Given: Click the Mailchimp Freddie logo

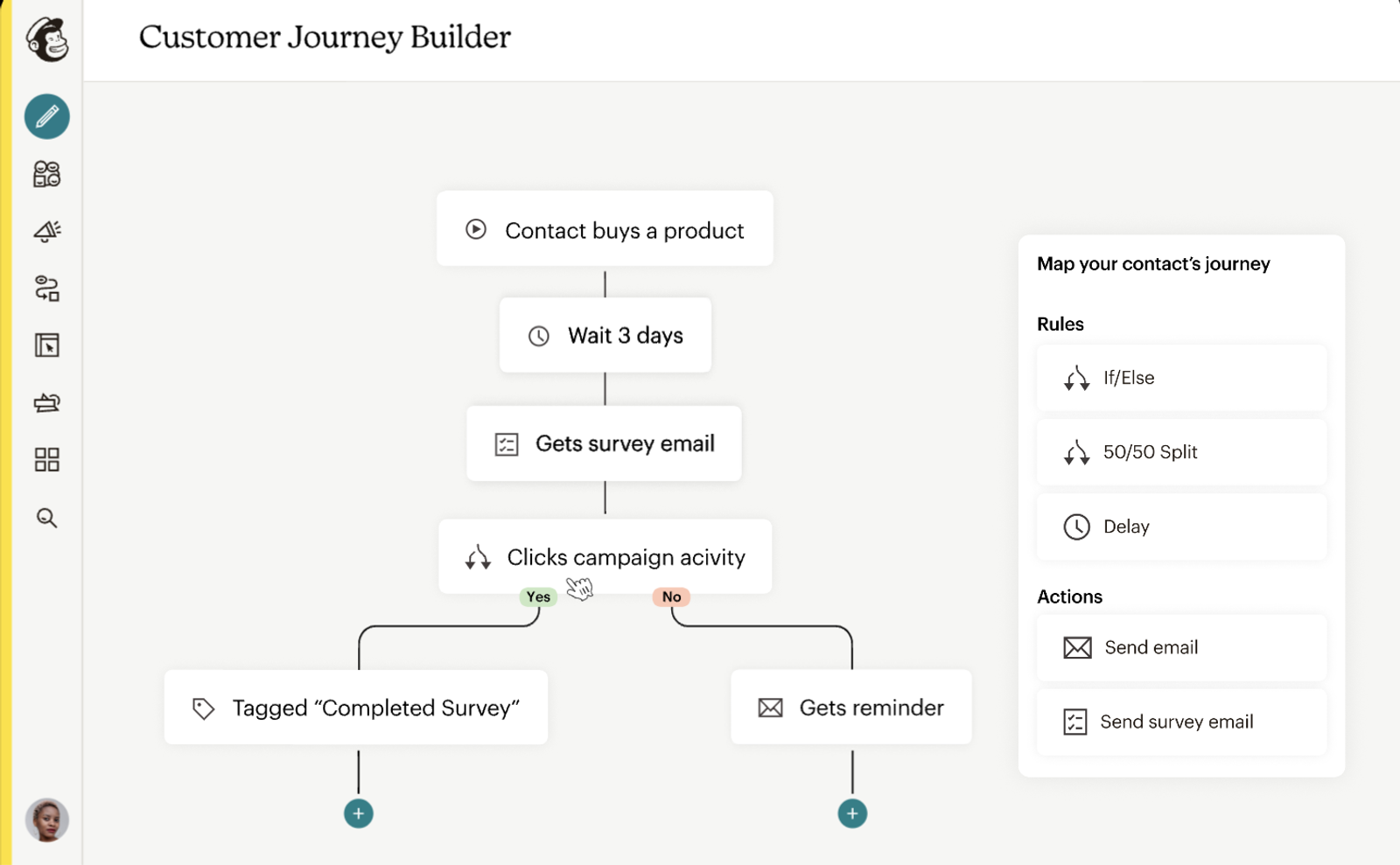Looking at the screenshot, I should point(47,39).
